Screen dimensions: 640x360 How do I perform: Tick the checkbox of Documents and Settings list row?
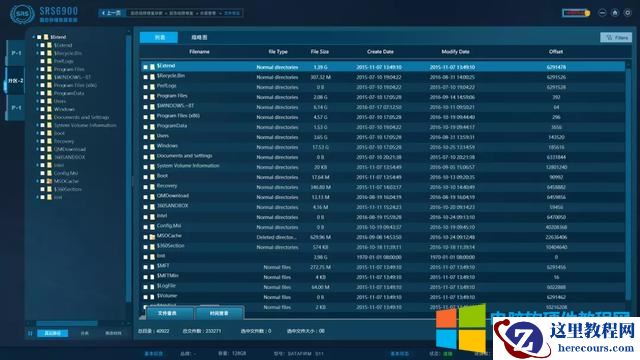[x=145, y=157]
